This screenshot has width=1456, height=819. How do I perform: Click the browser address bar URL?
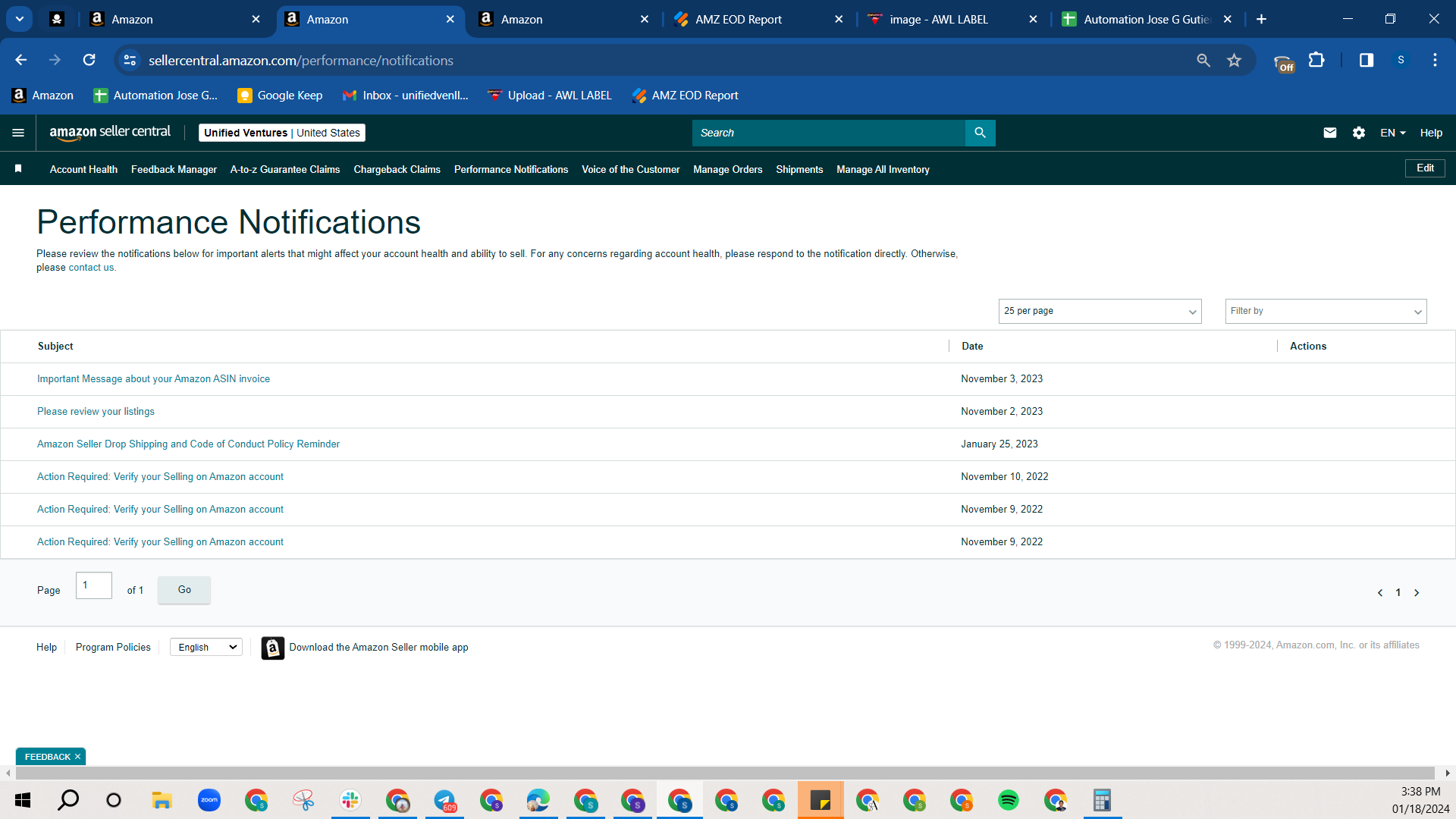coord(301,60)
